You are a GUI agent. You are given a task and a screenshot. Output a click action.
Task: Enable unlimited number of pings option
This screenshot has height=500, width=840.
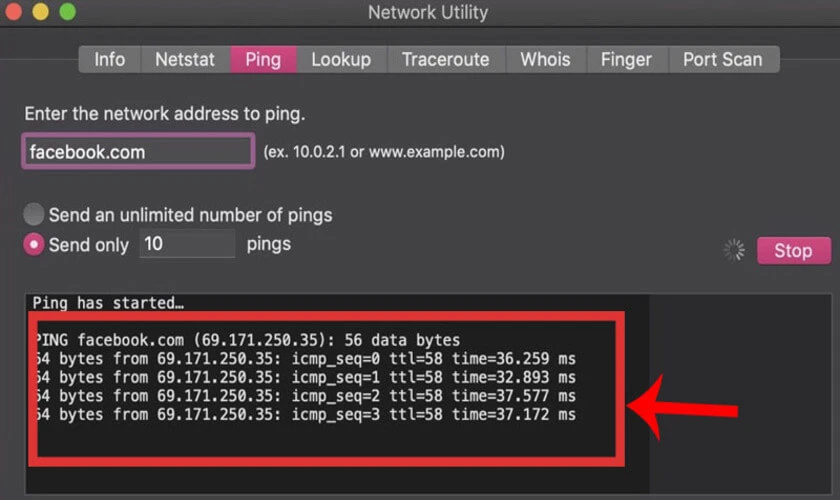(x=34, y=214)
